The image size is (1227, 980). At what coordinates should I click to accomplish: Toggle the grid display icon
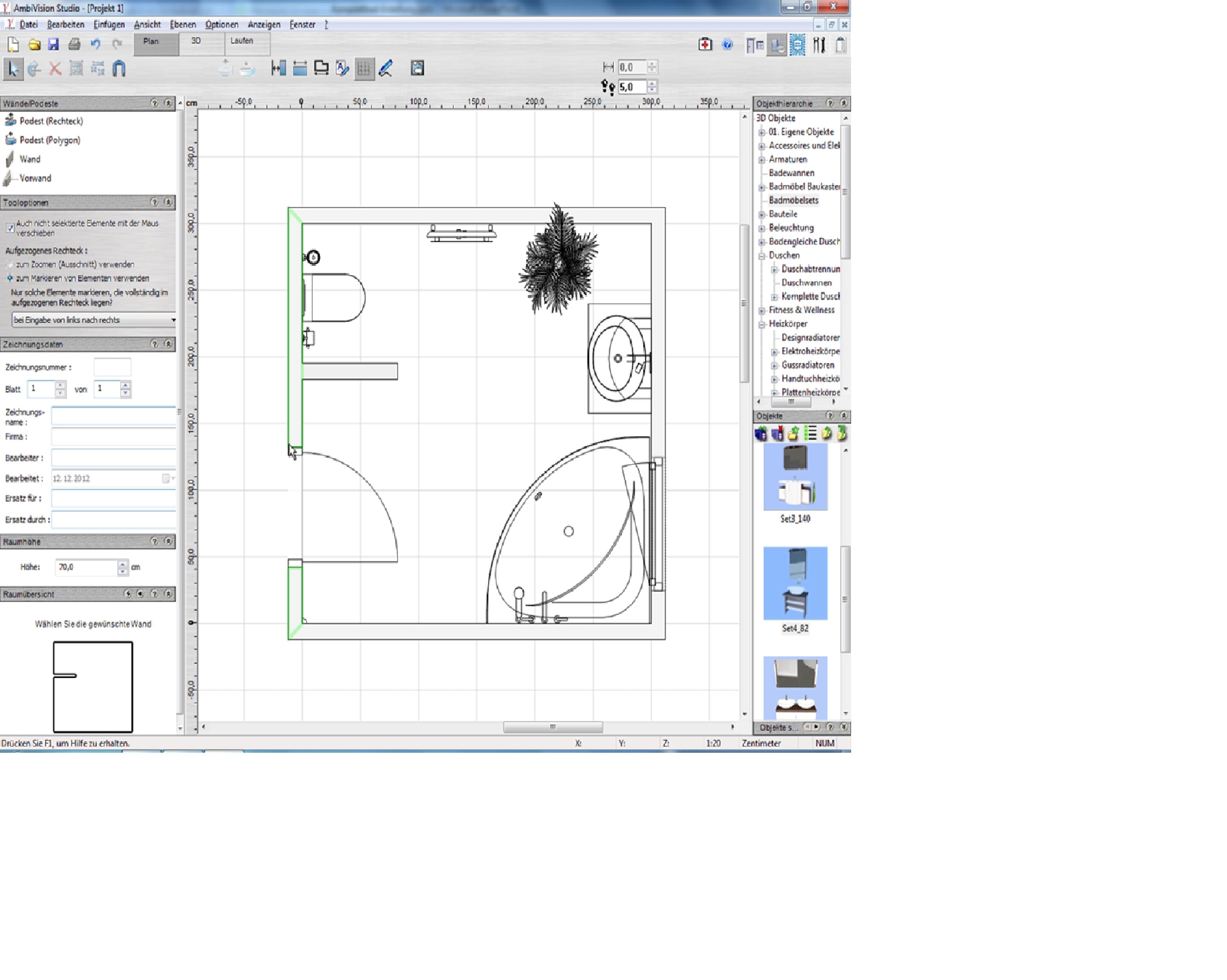[364, 69]
